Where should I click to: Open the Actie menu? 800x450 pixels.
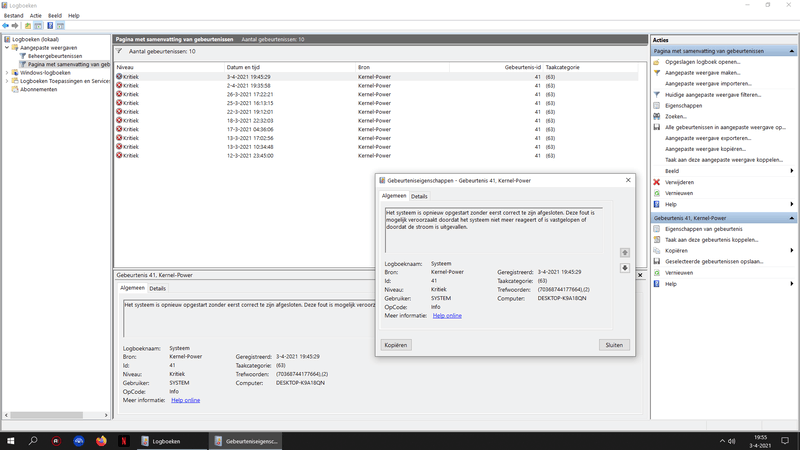(36, 15)
